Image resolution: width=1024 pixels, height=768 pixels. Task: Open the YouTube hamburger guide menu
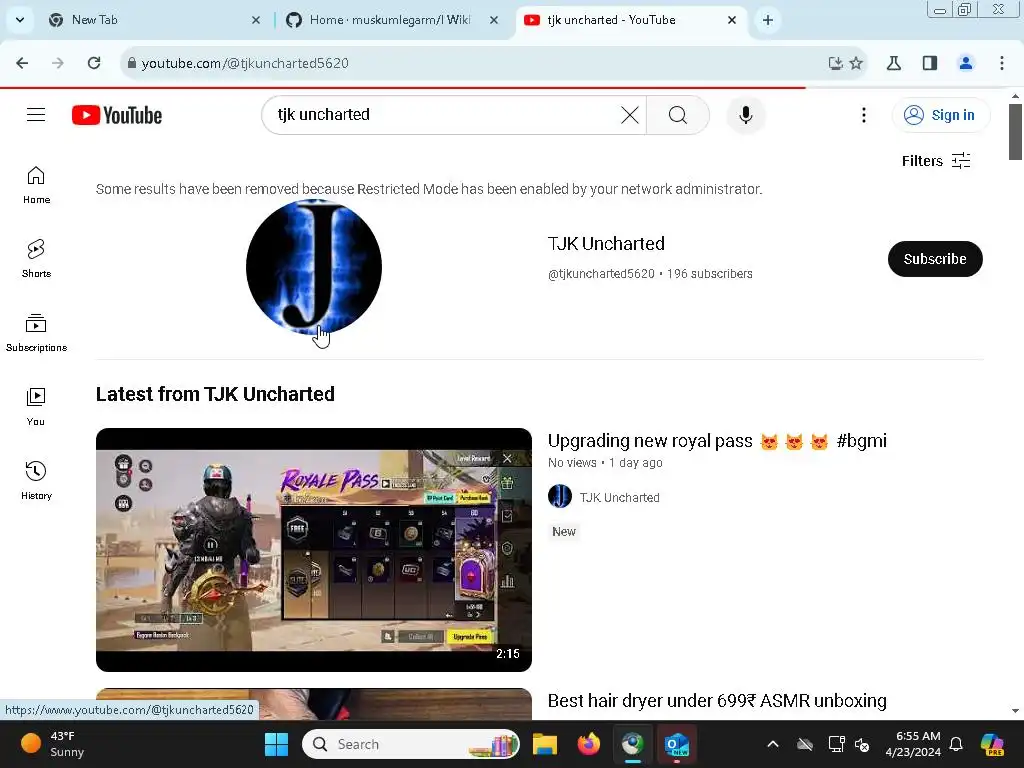[36, 115]
